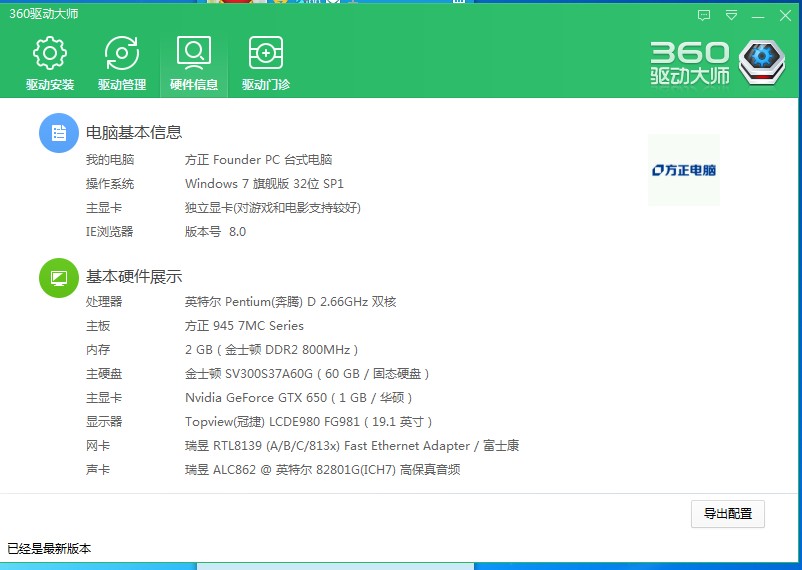Click the 导出配置 button
The image size is (802, 570).
[x=728, y=514]
